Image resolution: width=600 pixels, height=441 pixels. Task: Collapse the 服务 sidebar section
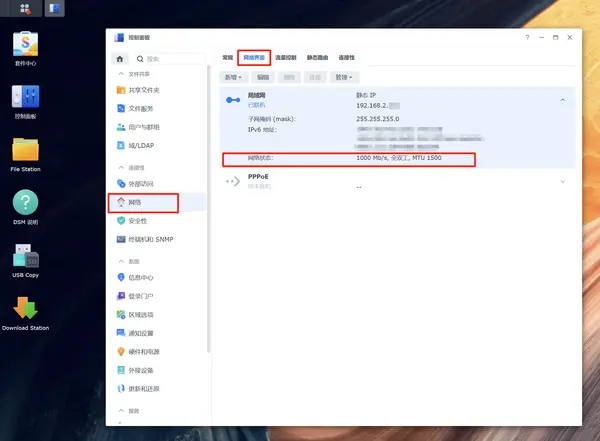coord(121,410)
